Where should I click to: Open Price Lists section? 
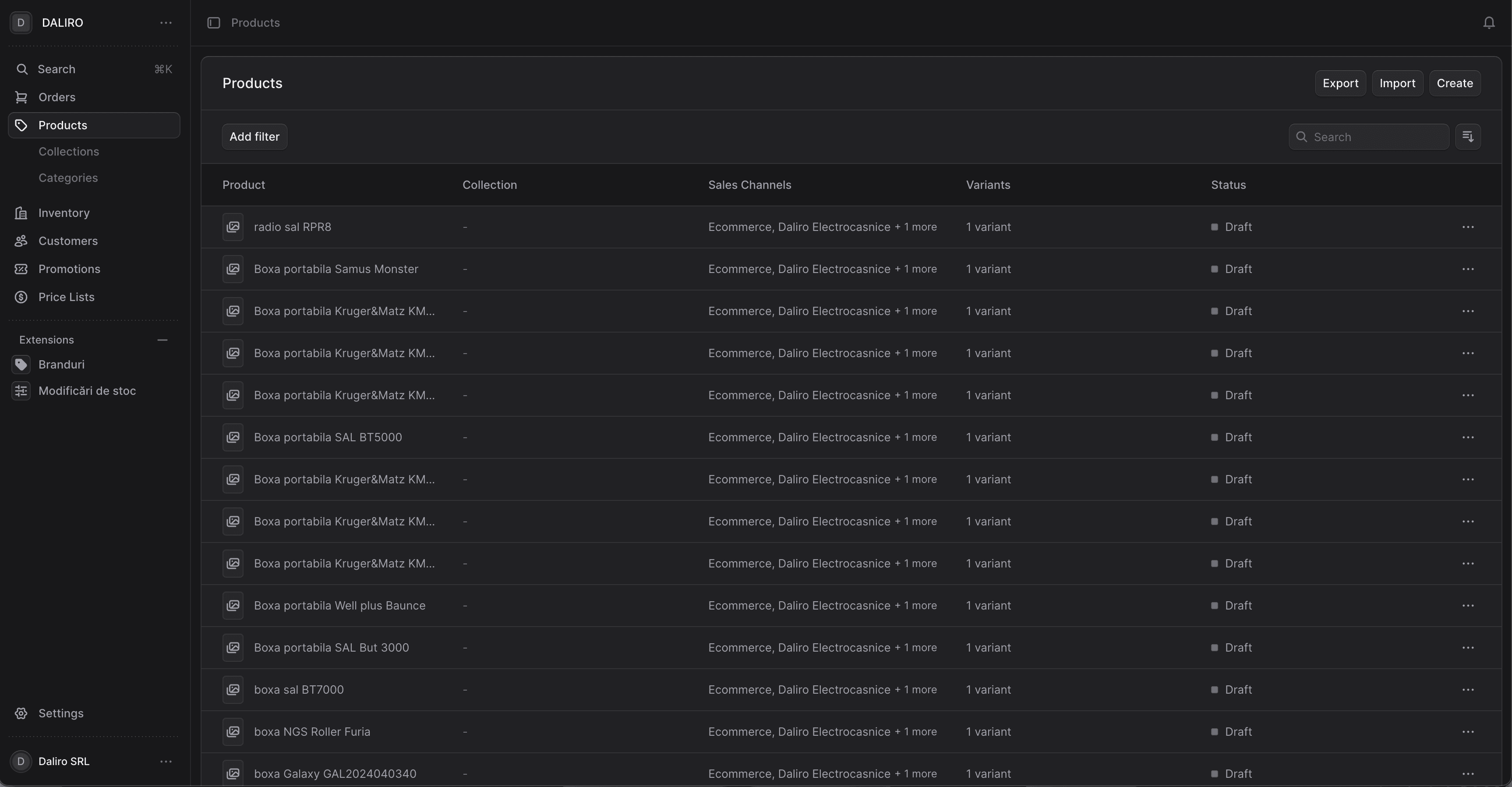pos(94,297)
